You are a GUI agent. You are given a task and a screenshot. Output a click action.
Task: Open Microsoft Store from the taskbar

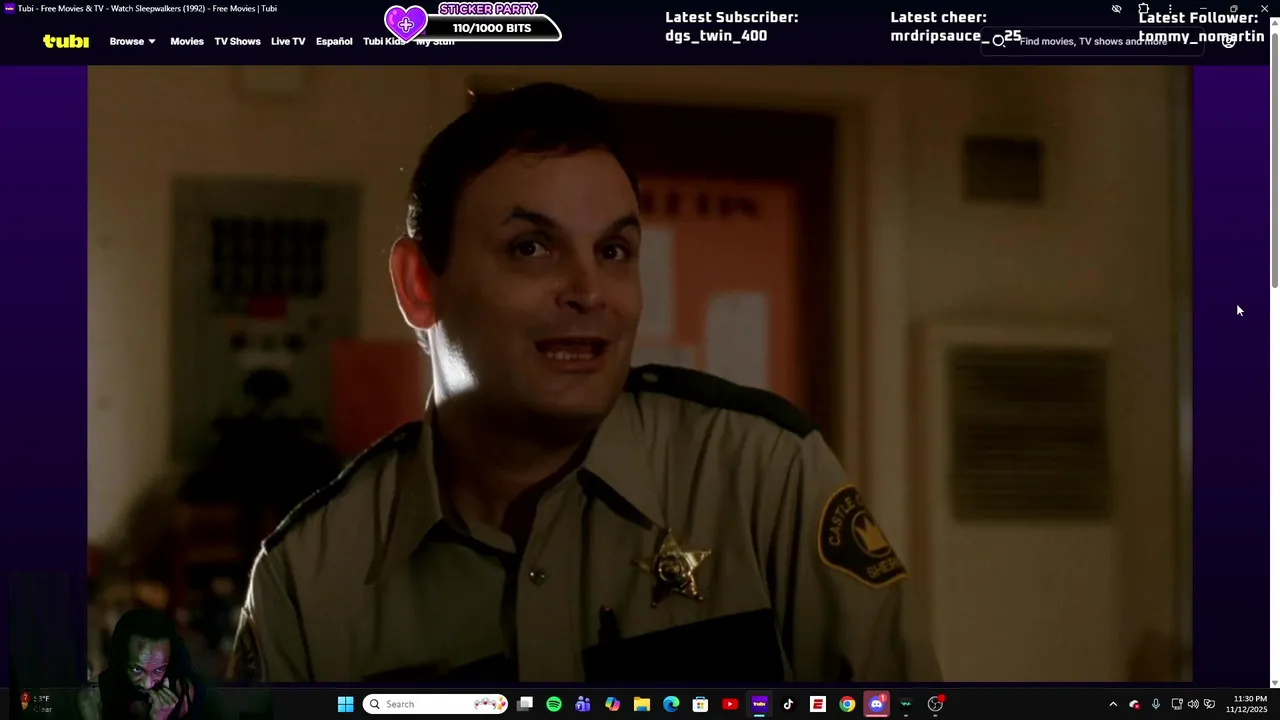[x=700, y=704]
